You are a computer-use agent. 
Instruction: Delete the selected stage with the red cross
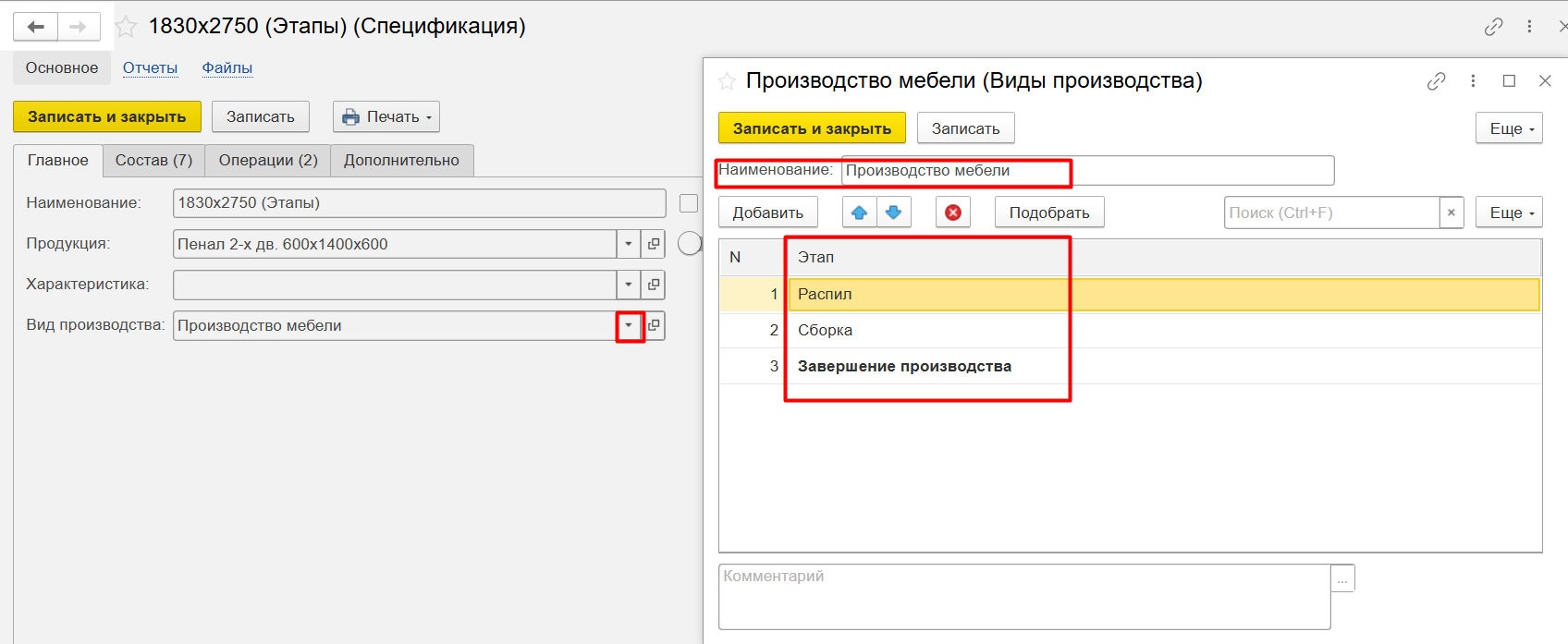point(953,213)
